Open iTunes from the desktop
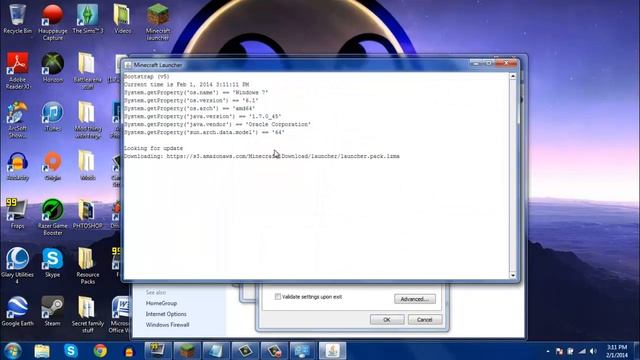640x360 pixels. tap(53, 117)
